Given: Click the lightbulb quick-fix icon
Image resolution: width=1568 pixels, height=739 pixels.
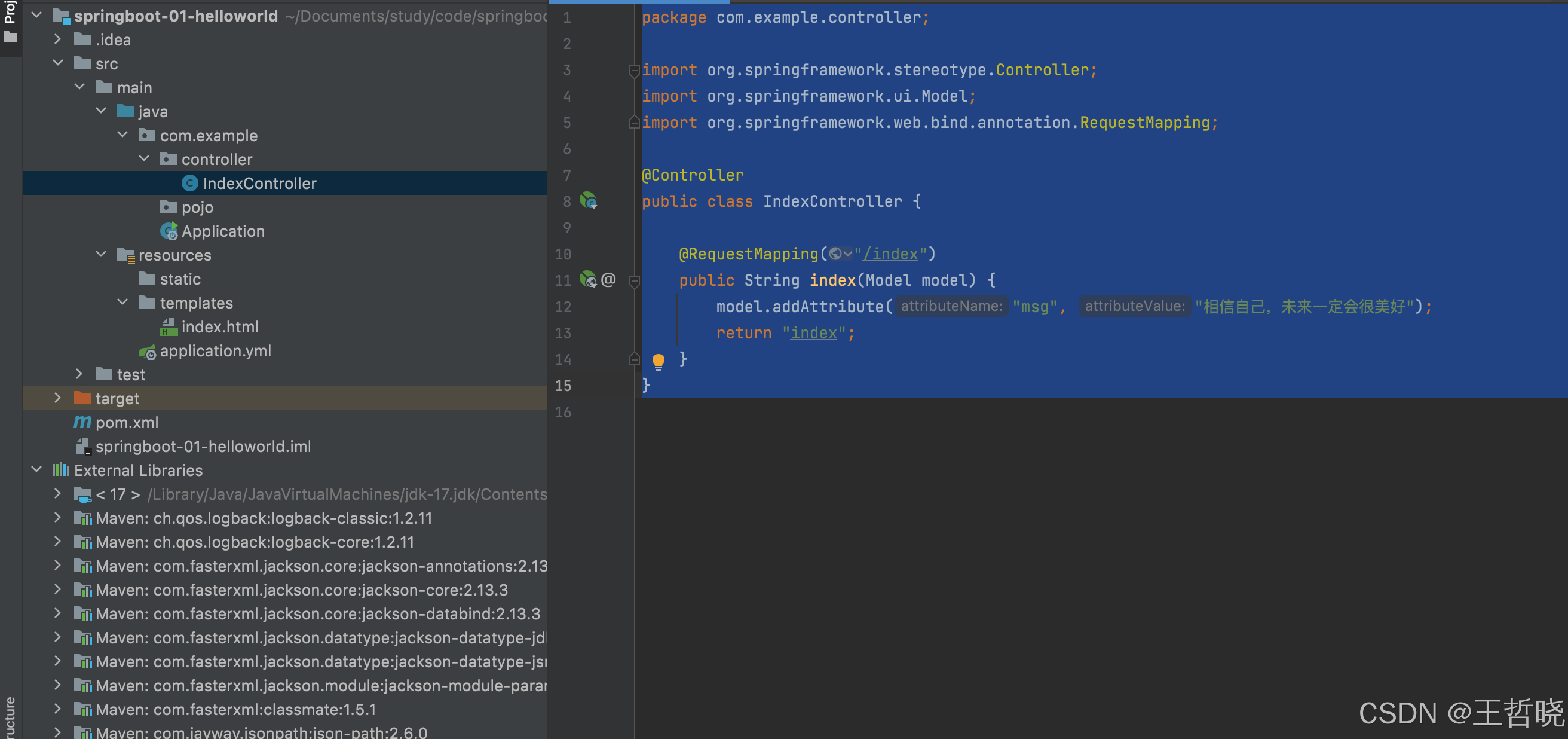Looking at the screenshot, I should pyautogui.click(x=658, y=361).
